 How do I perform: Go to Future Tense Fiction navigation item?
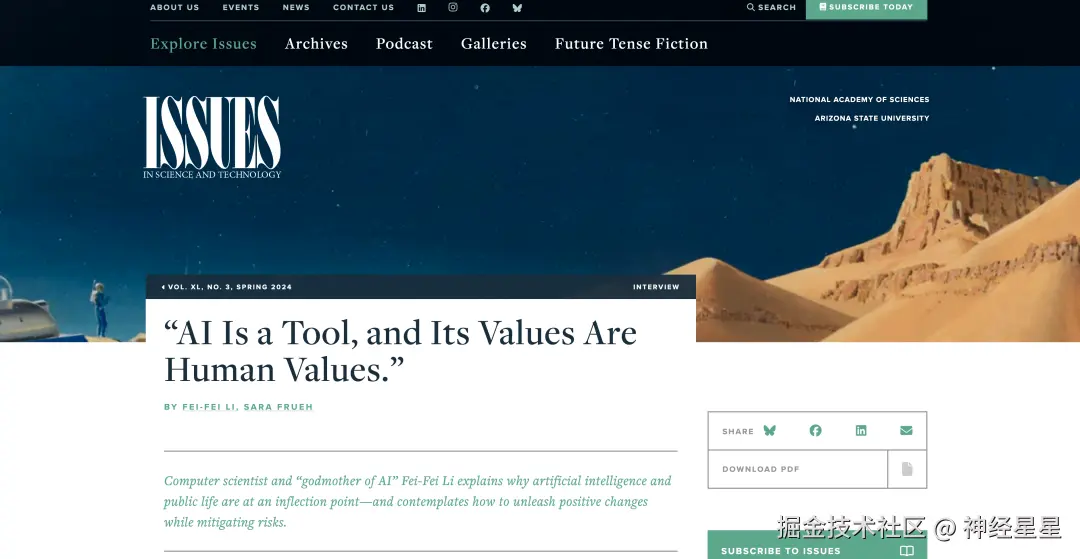[x=632, y=43]
